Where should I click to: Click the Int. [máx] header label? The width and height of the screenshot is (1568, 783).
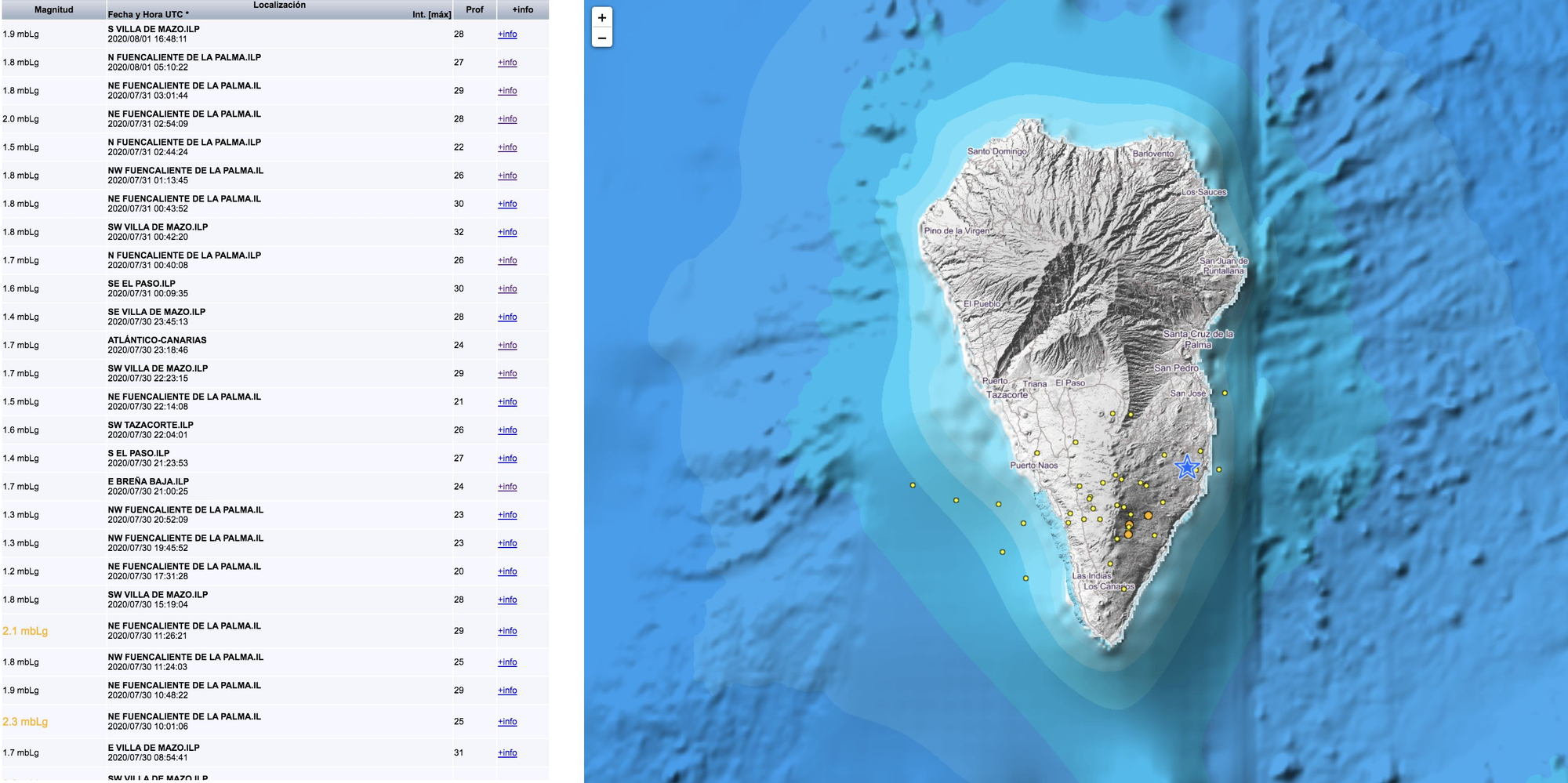[x=432, y=14]
